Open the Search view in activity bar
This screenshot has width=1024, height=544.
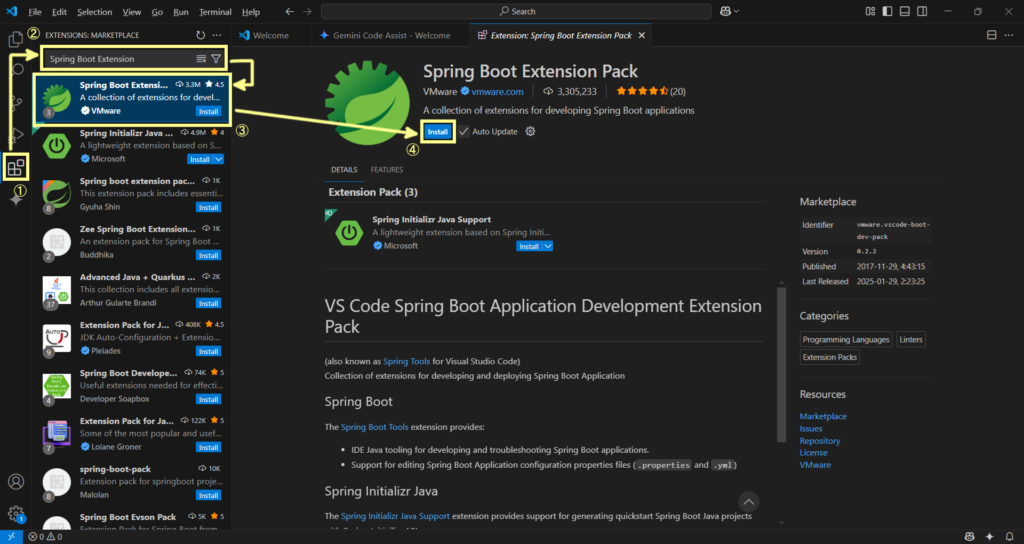[x=18, y=70]
